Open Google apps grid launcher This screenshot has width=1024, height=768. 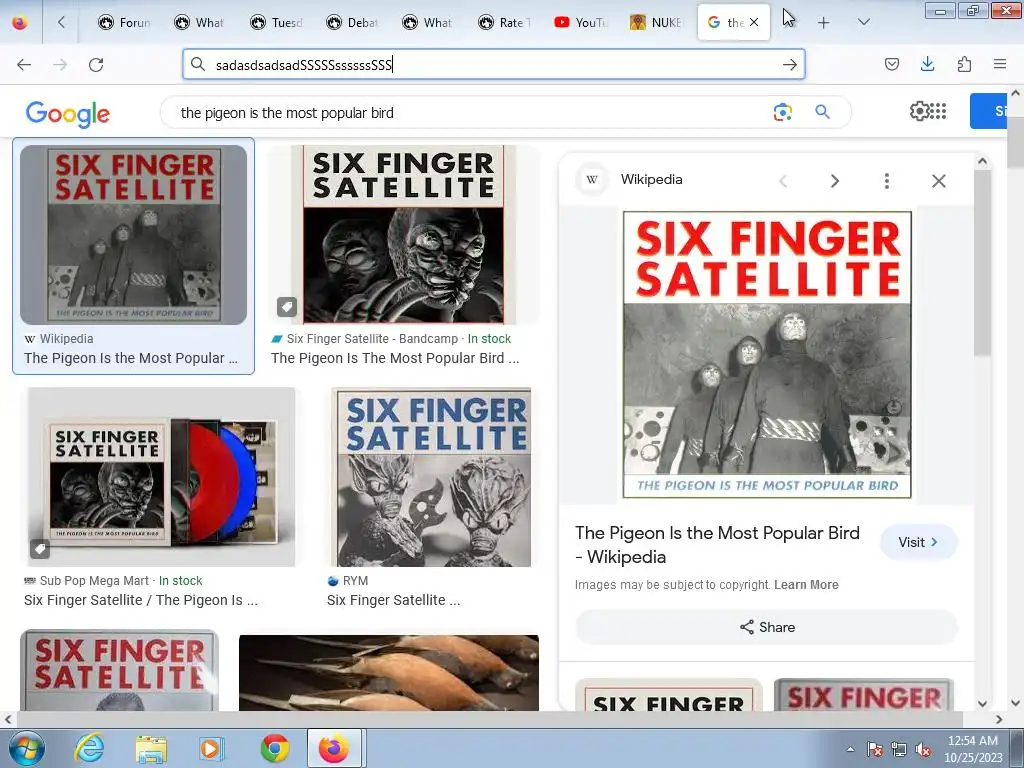pyautogui.click(x=938, y=111)
